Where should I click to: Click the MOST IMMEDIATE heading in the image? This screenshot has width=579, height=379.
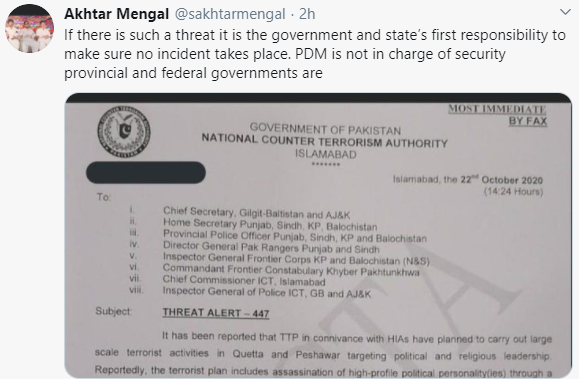(497, 109)
